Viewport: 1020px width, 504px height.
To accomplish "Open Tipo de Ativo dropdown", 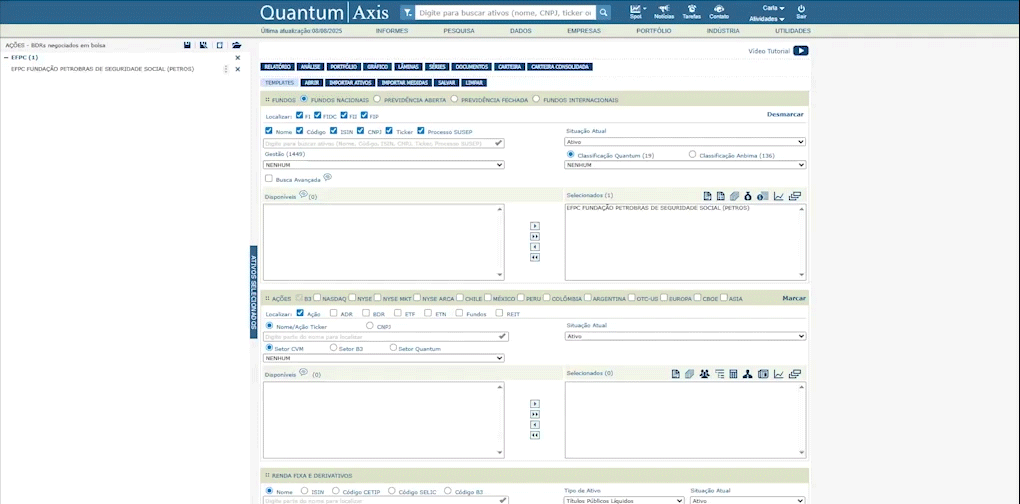I will click(624, 501).
